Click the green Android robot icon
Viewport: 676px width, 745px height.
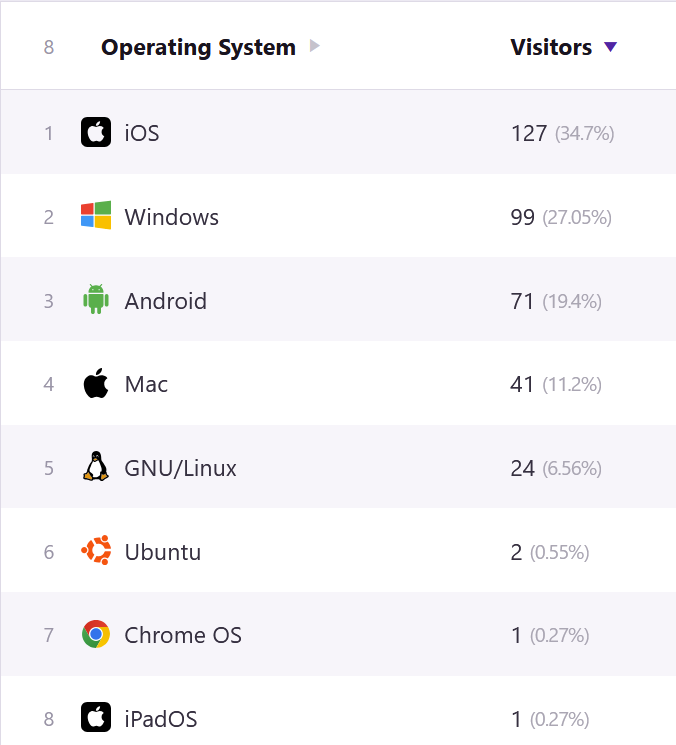point(96,299)
